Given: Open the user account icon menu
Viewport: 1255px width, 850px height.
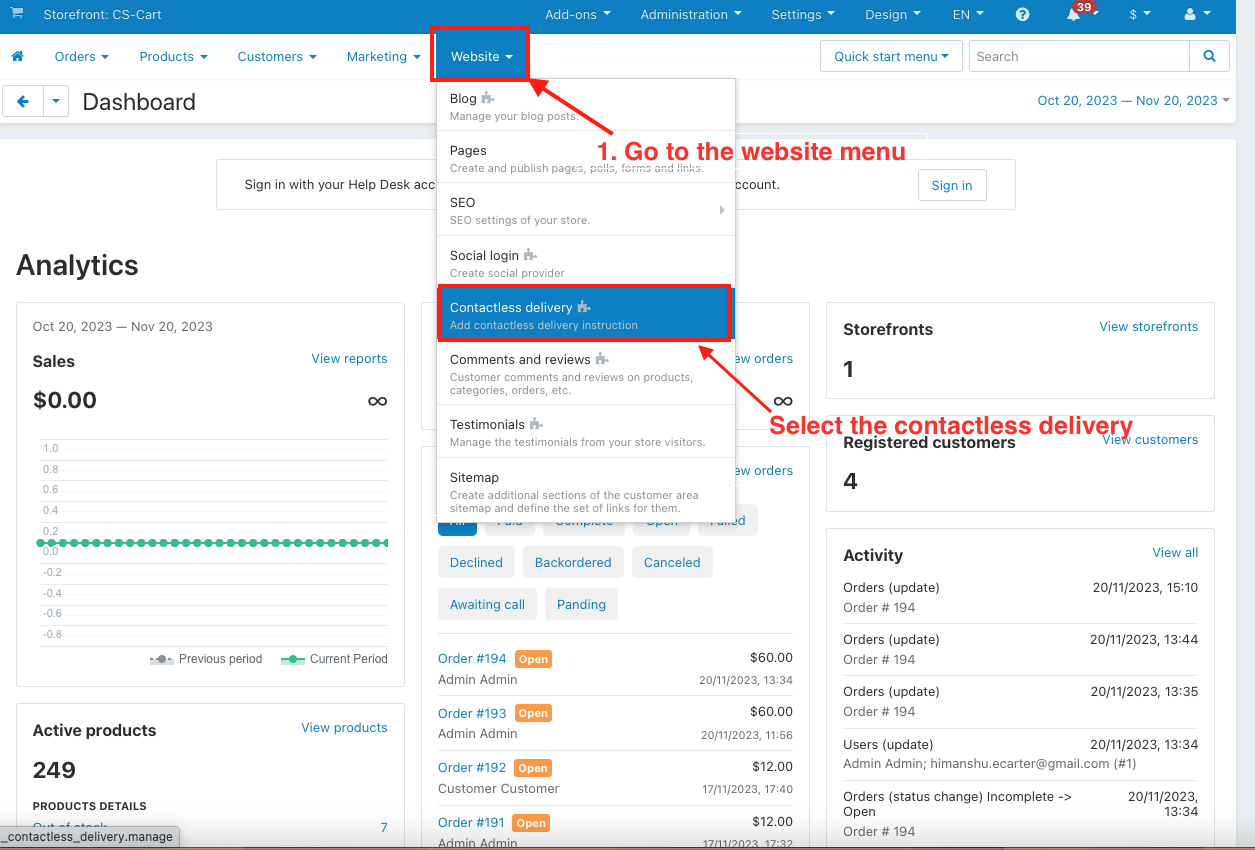Looking at the screenshot, I should click(1197, 14).
